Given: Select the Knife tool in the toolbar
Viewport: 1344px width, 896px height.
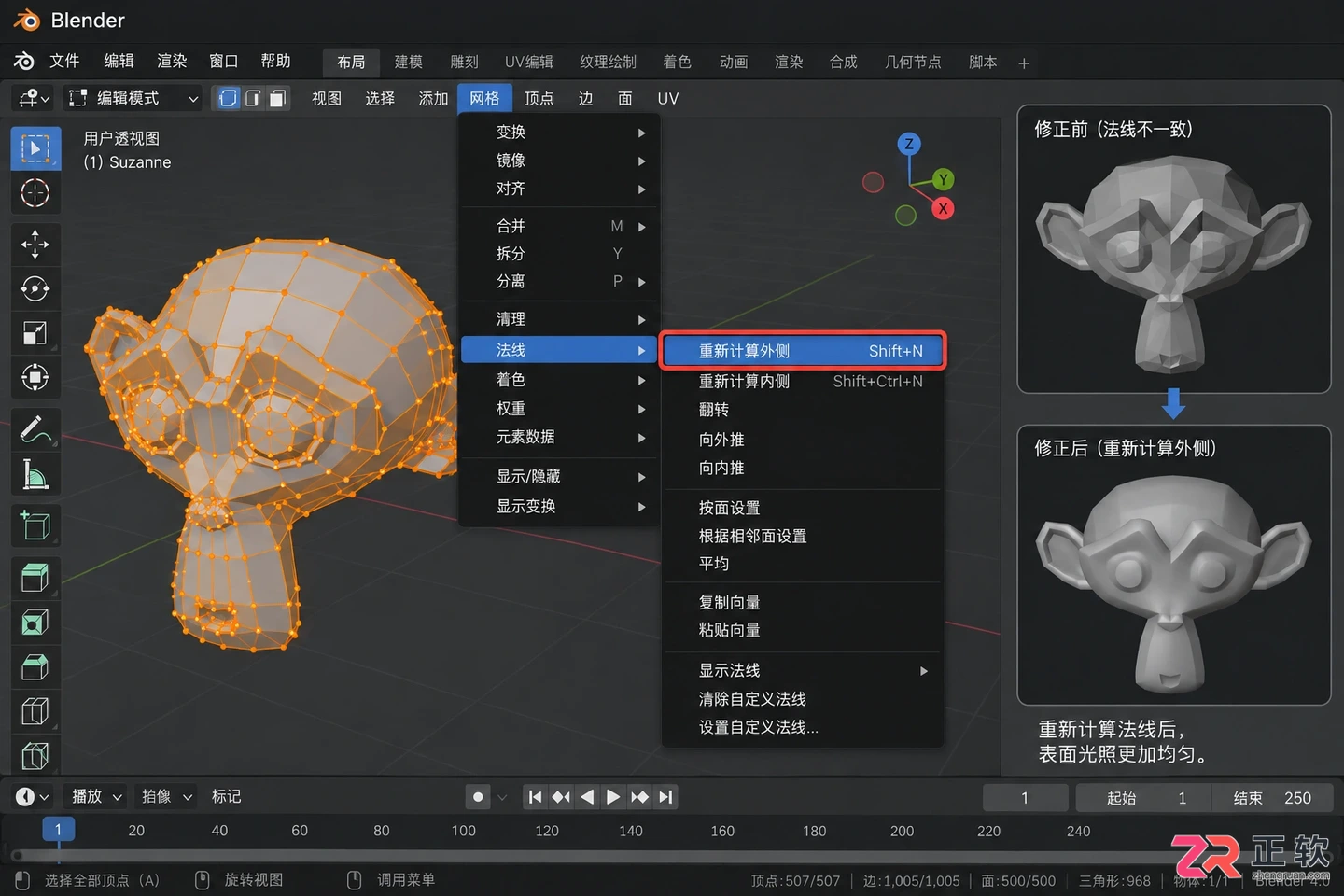Looking at the screenshot, I should (35, 754).
